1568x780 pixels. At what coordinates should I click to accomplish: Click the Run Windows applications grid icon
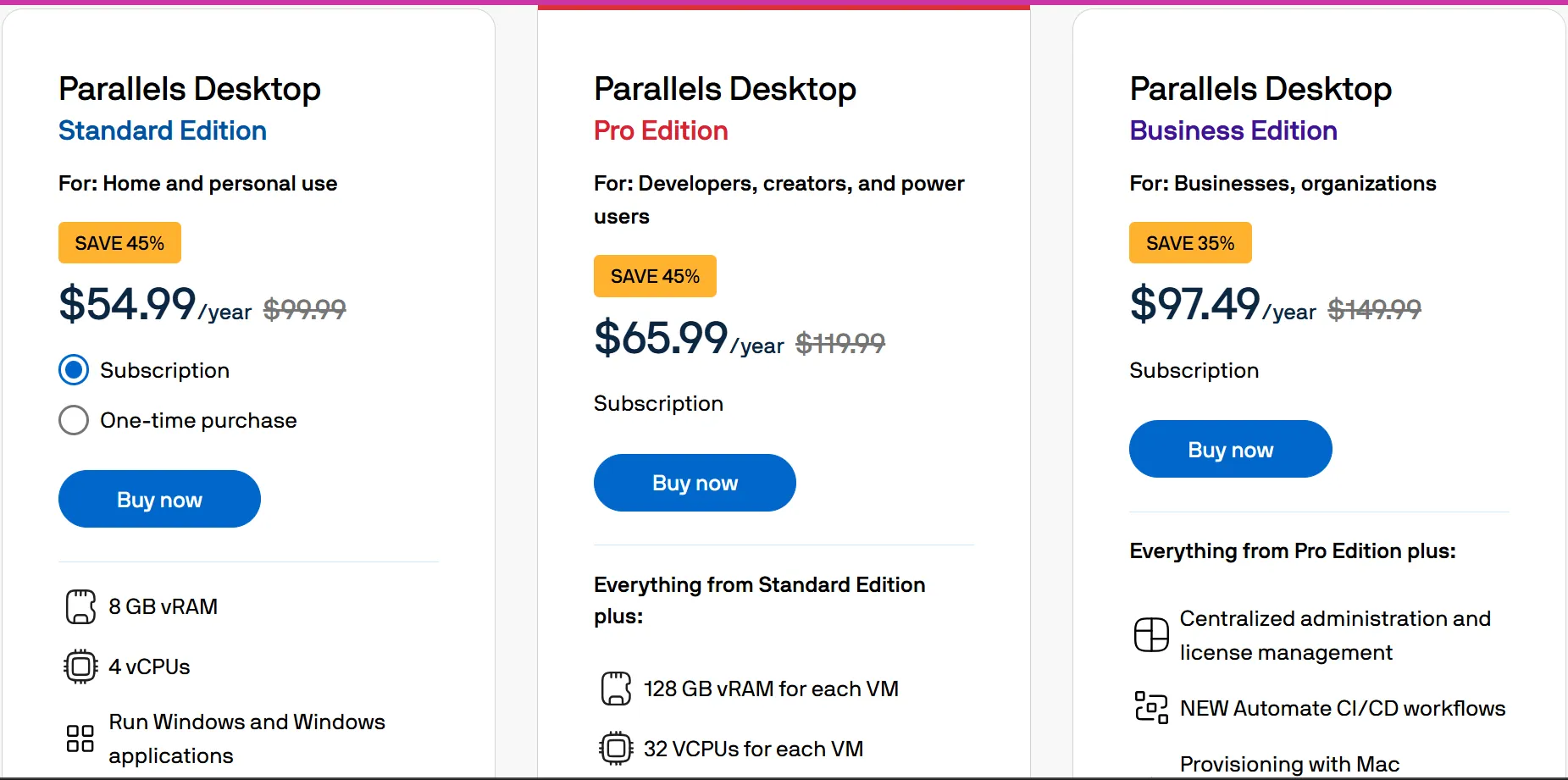tap(80, 739)
